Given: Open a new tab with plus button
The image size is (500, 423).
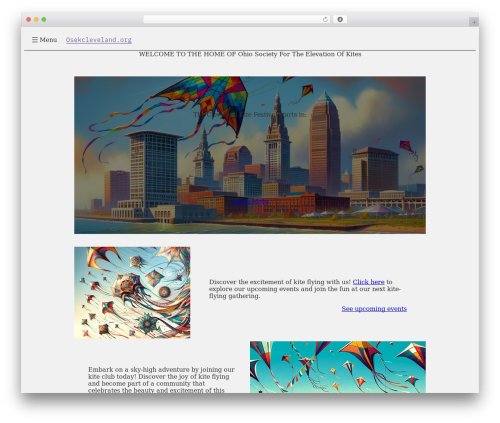Looking at the screenshot, I should coord(474,22).
